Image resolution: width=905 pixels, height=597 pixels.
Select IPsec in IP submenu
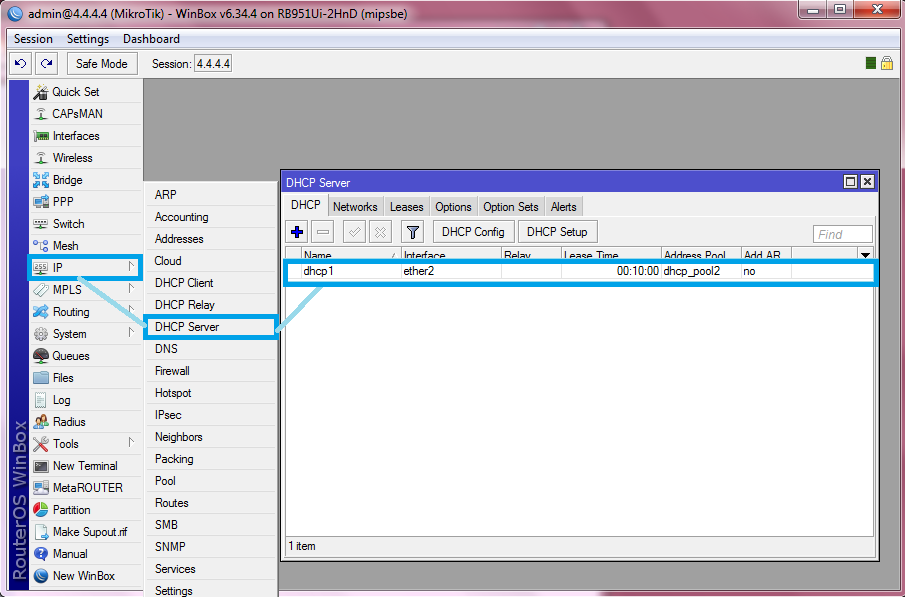tap(211, 415)
